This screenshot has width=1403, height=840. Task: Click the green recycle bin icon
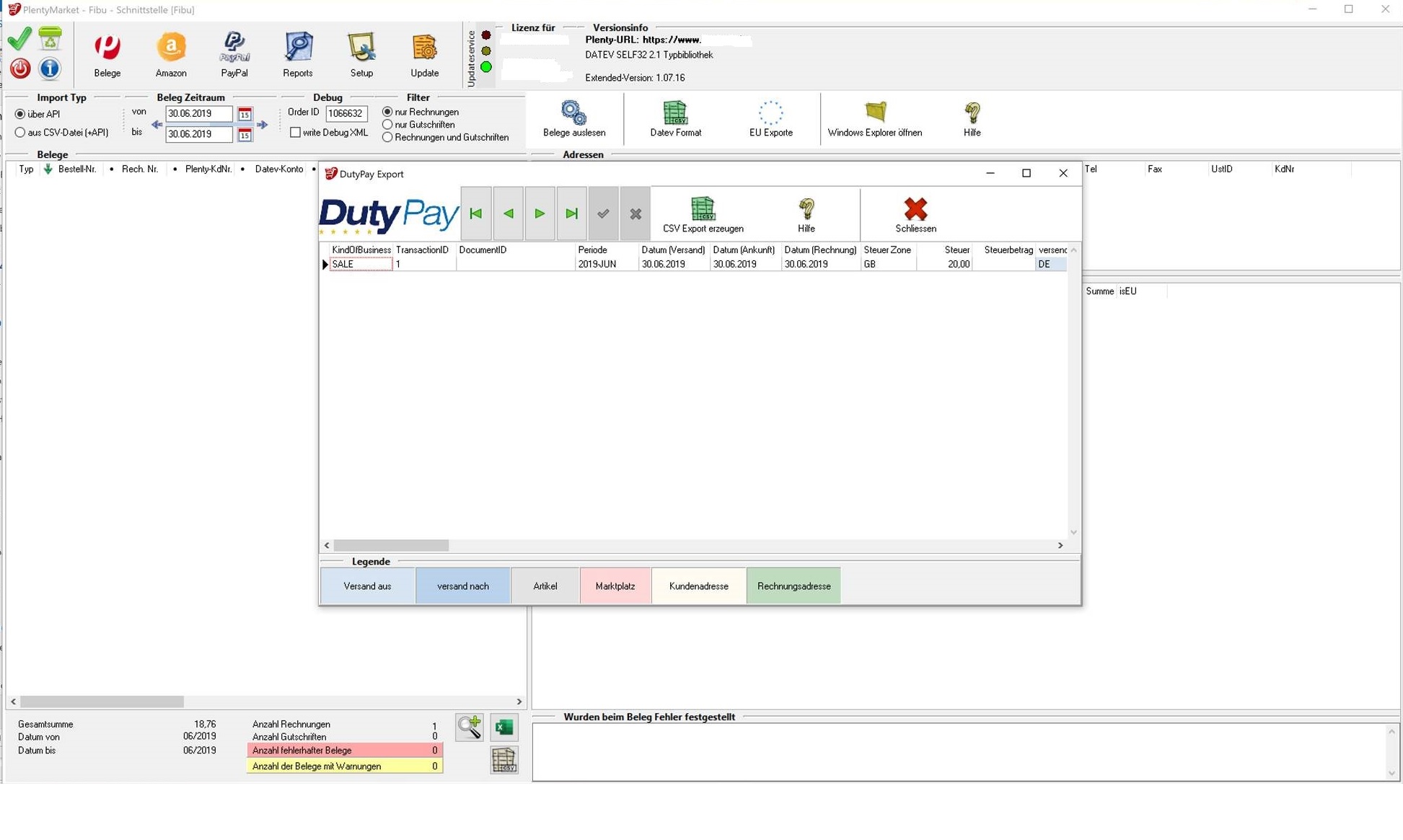50,38
